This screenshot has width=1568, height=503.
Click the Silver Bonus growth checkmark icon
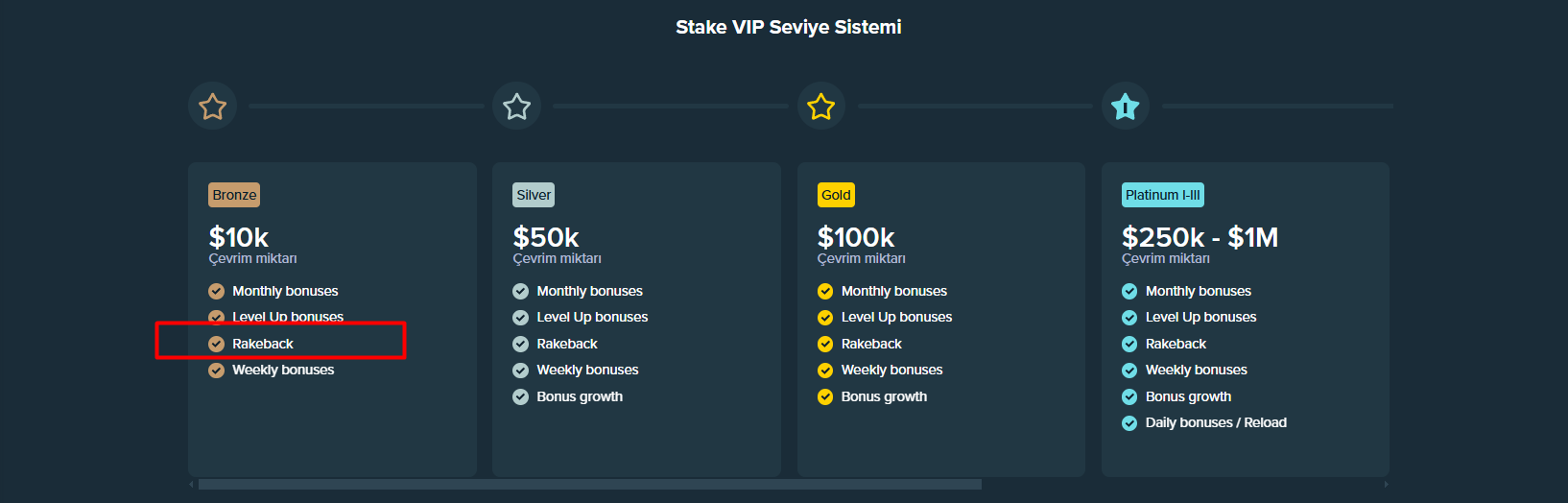(x=520, y=396)
